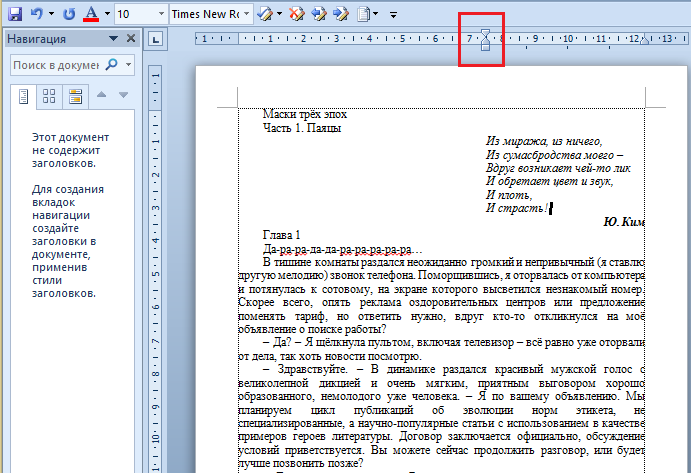Open the font color dropdown arrow
Viewport: 691px width, 473px height.
(x=106, y=14)
